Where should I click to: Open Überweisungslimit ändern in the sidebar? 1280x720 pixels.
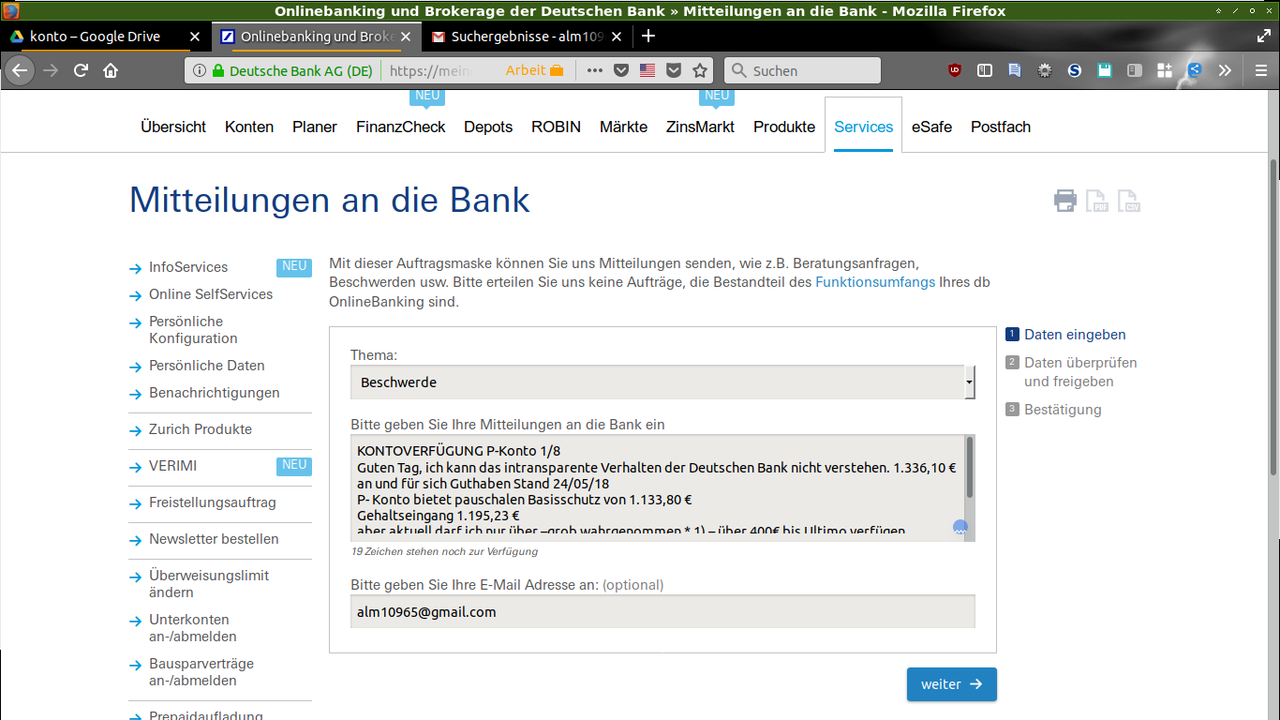click(209, 584)
